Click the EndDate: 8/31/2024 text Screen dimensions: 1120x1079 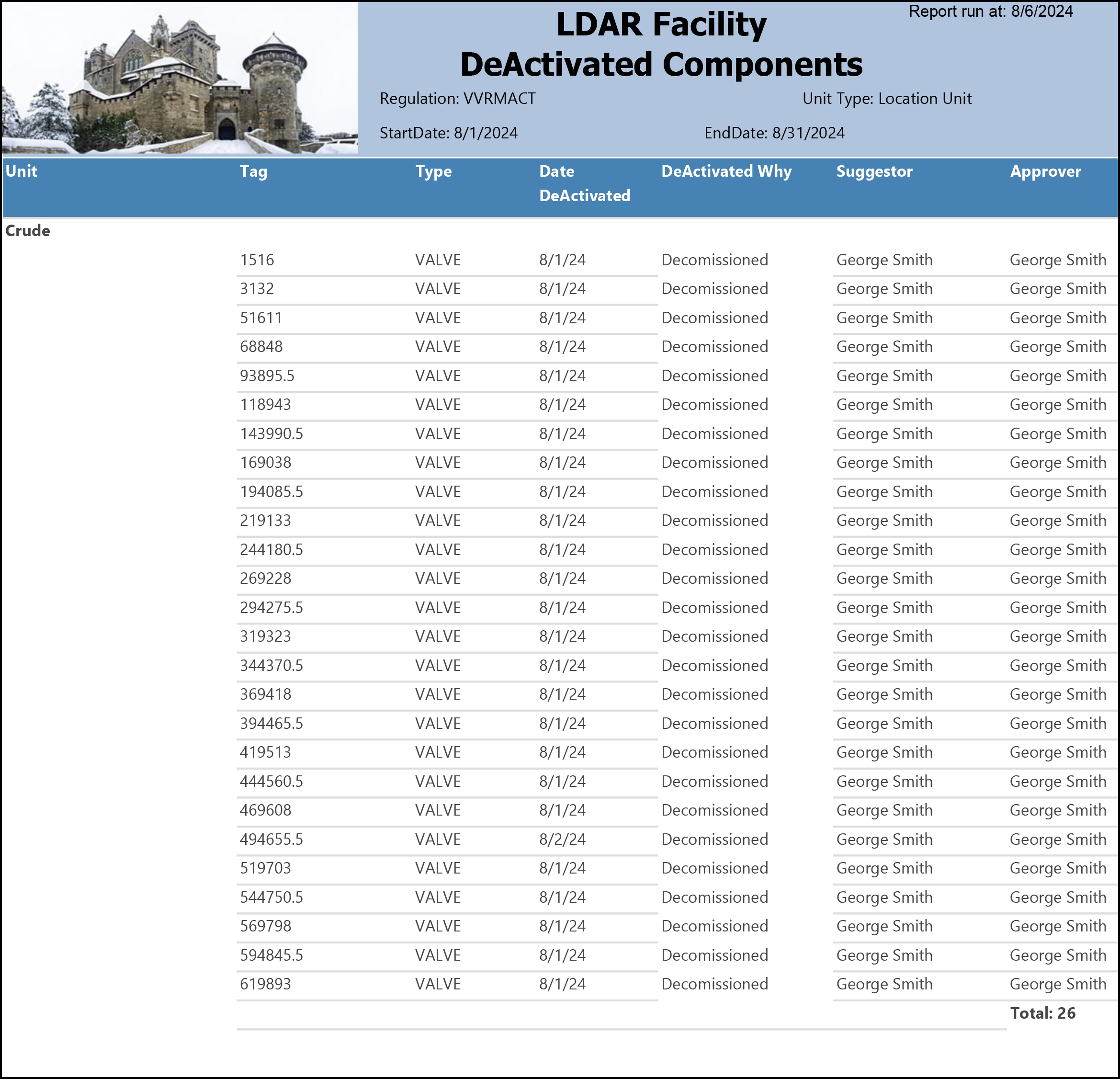(x=774, y=133)
